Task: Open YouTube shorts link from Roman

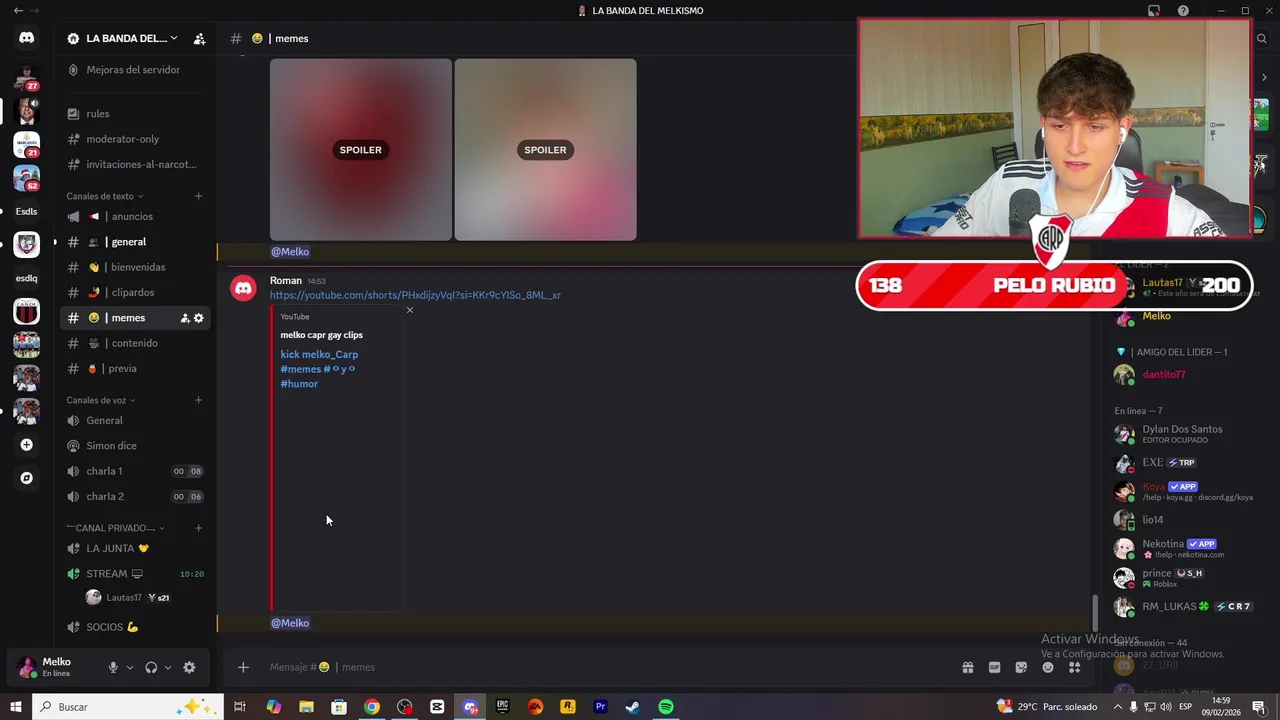Action: [415, 295]
